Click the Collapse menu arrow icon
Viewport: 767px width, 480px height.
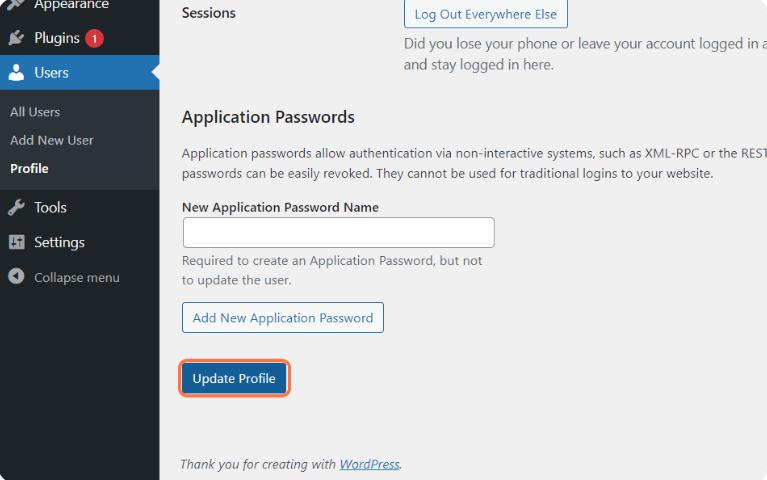[x=16, y=276]
